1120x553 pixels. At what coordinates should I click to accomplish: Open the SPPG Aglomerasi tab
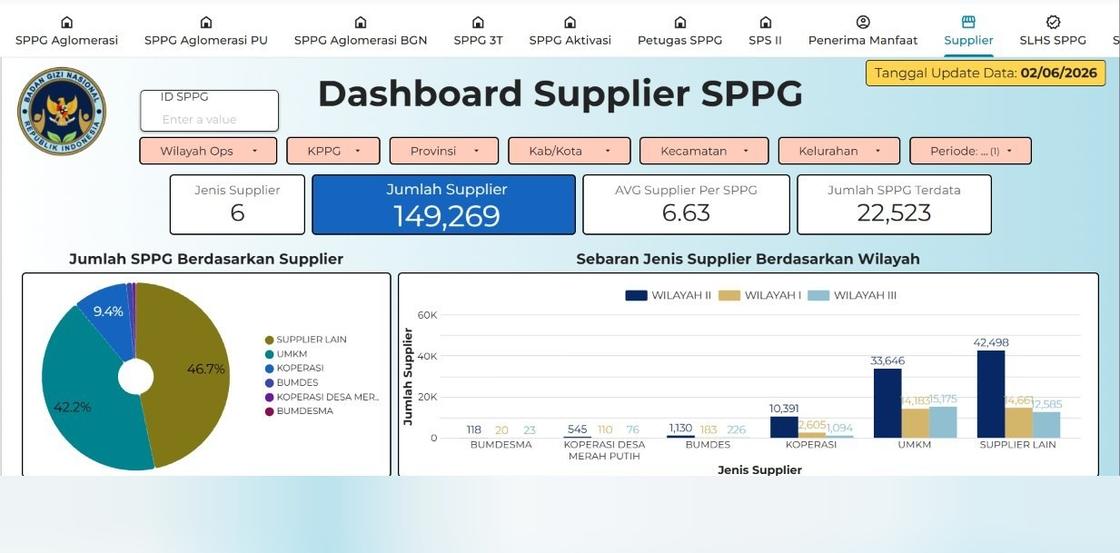click(x=66, y=40)
